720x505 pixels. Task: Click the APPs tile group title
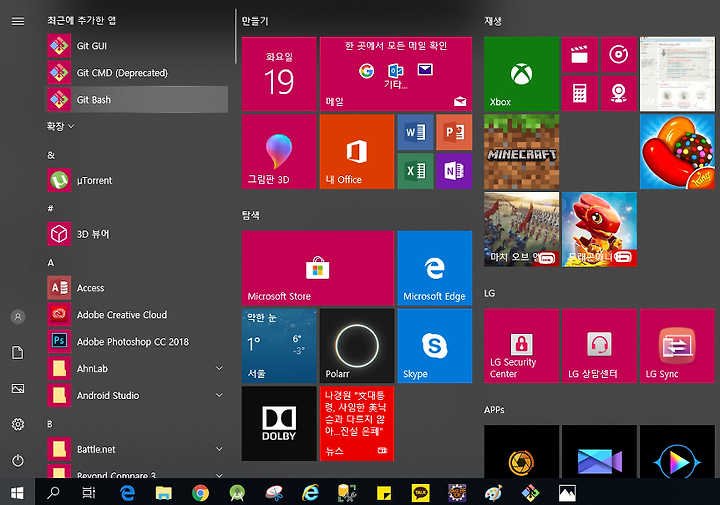click(494, 410)
